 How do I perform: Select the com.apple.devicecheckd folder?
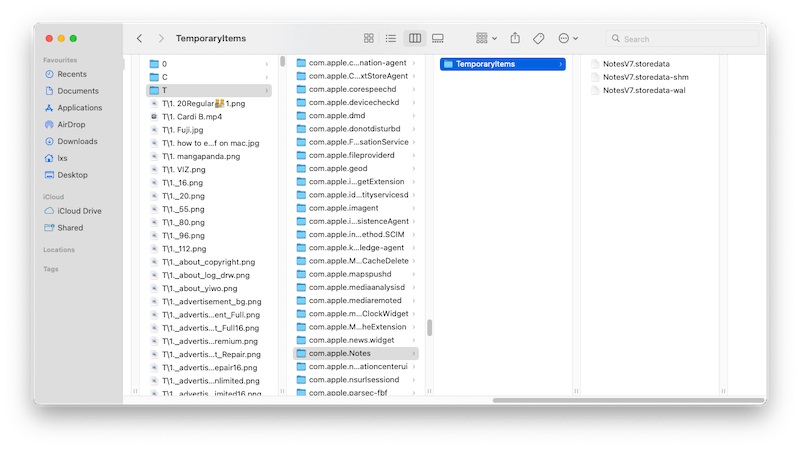coord(356,103)
